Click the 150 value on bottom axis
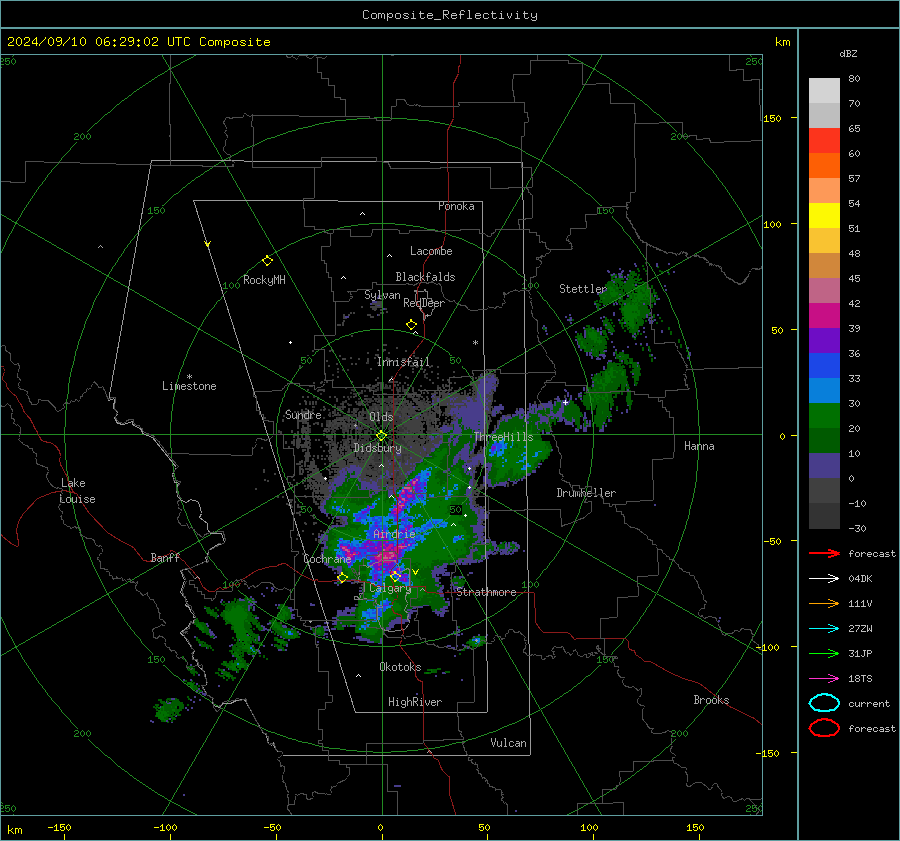The image size is (900, 841). pyautogui.click(x=695, y=827)
